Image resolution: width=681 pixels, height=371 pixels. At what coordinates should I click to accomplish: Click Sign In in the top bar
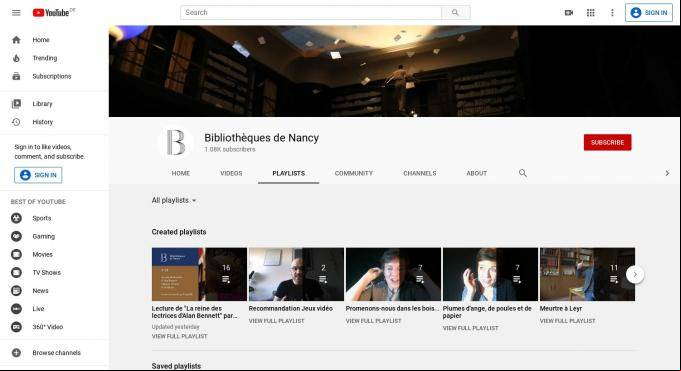(x=649, y=13)
